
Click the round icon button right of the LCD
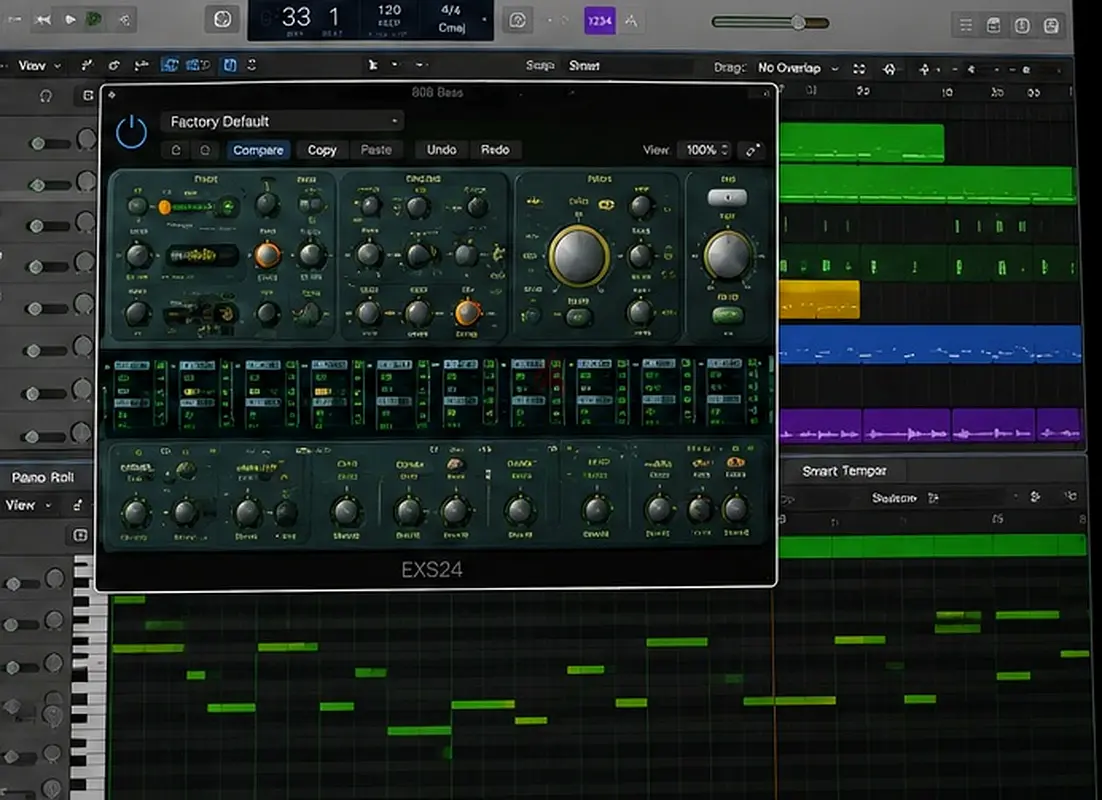tap(518, 20)
